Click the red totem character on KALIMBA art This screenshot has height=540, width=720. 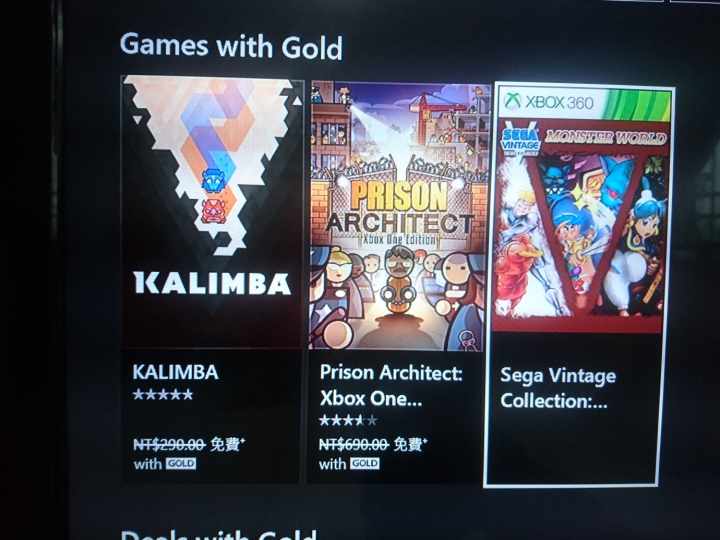click(212, 211)
